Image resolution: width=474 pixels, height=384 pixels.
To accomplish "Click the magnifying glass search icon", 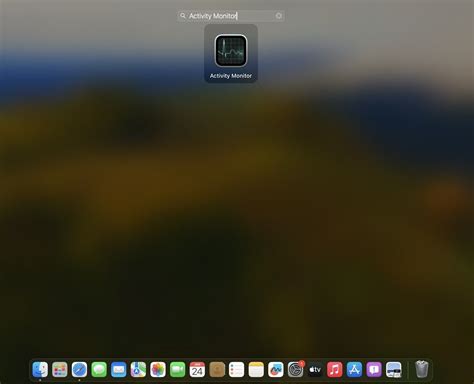I will [x=183, y=15].
